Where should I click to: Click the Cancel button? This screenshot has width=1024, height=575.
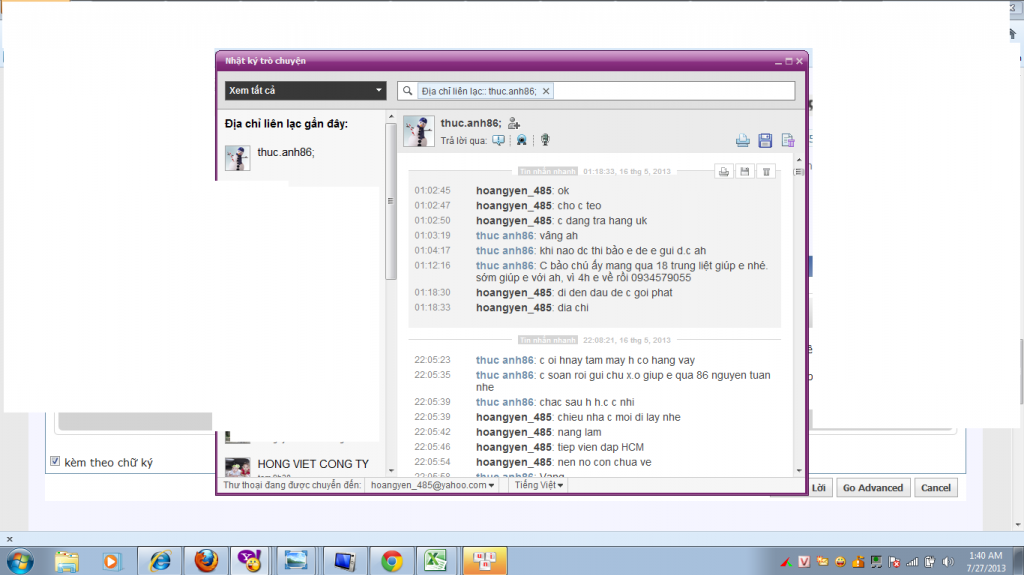[936, 488]
